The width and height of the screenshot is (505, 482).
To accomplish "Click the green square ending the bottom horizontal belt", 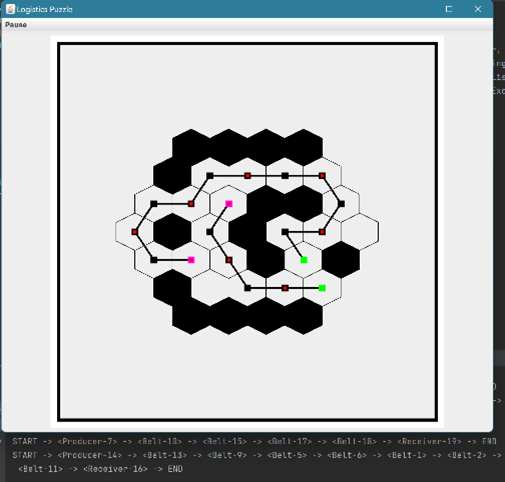I will (x=322, y=288).
